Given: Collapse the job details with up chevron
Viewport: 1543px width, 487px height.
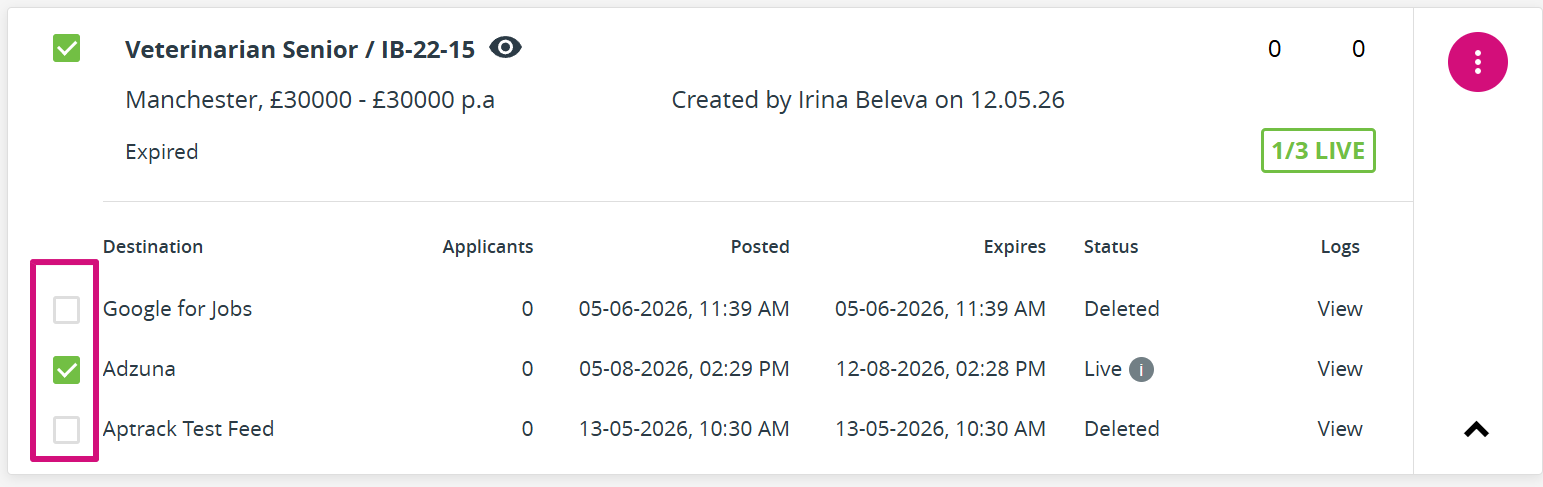Looking at the screenshot, I should coord(1476,430).
